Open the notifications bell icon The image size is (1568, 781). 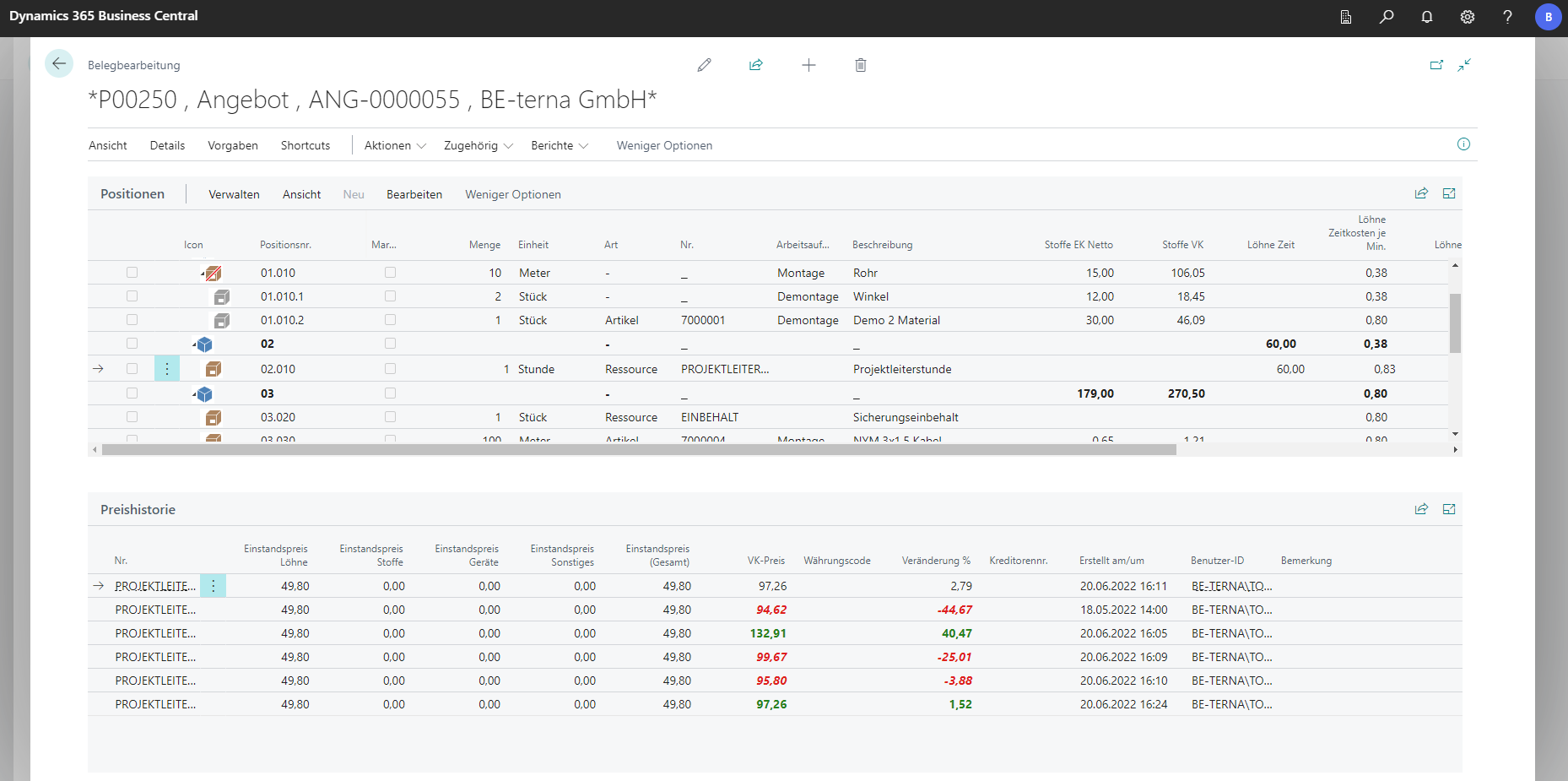[x=1427, y=17]
